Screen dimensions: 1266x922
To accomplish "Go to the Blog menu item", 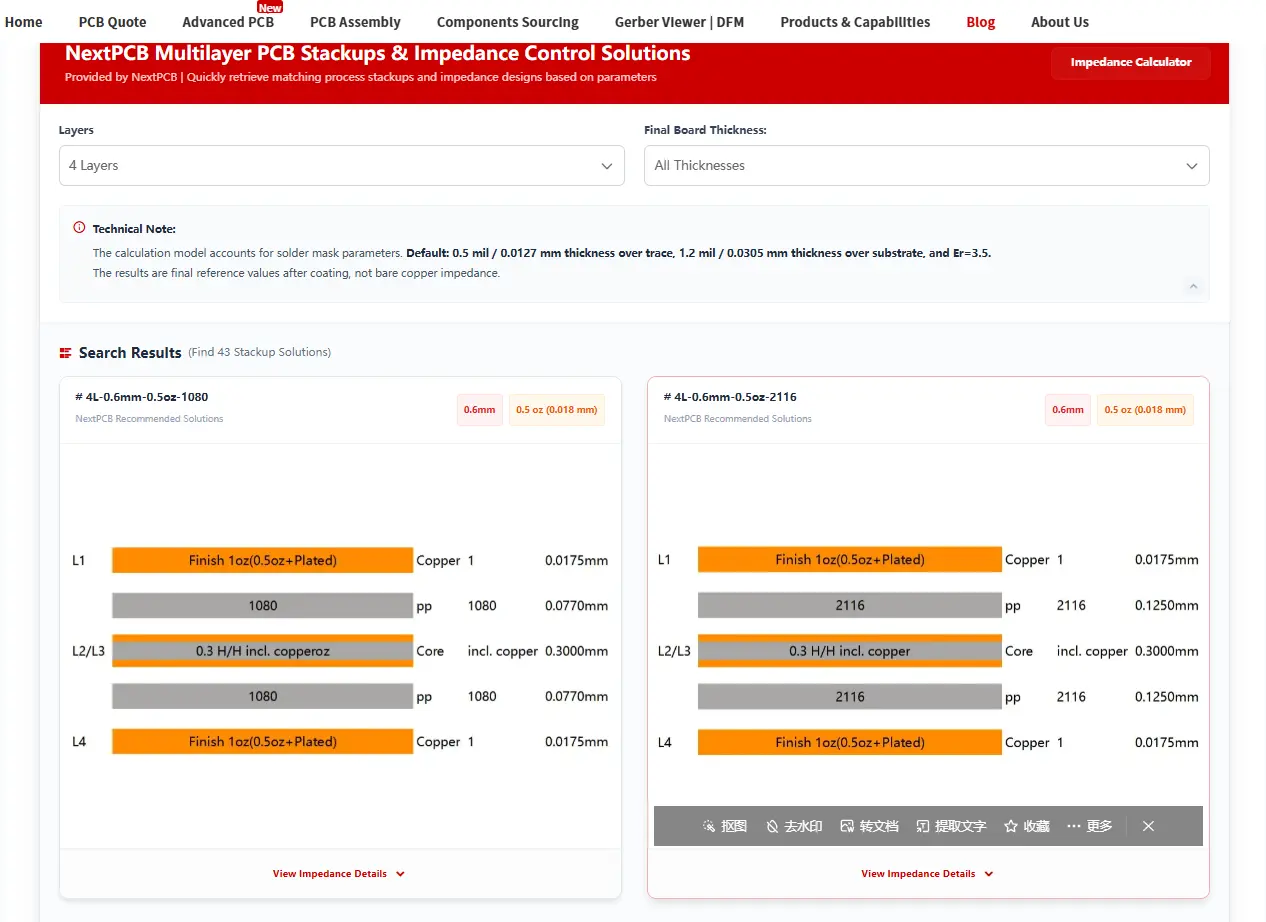I will point(980,22).
